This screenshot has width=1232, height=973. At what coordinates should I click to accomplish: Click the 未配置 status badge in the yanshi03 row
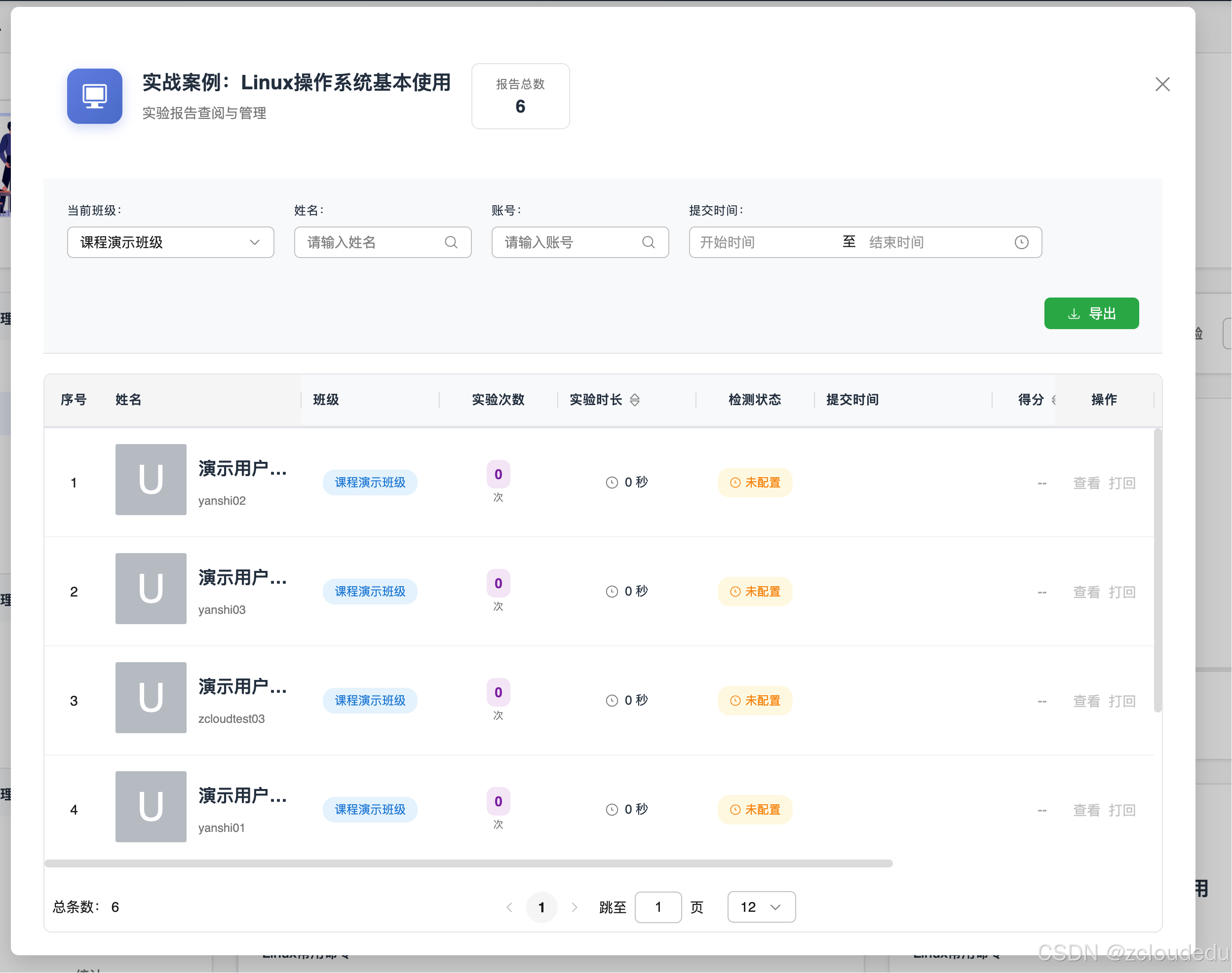pyautogui.click(x=755, y=591)
